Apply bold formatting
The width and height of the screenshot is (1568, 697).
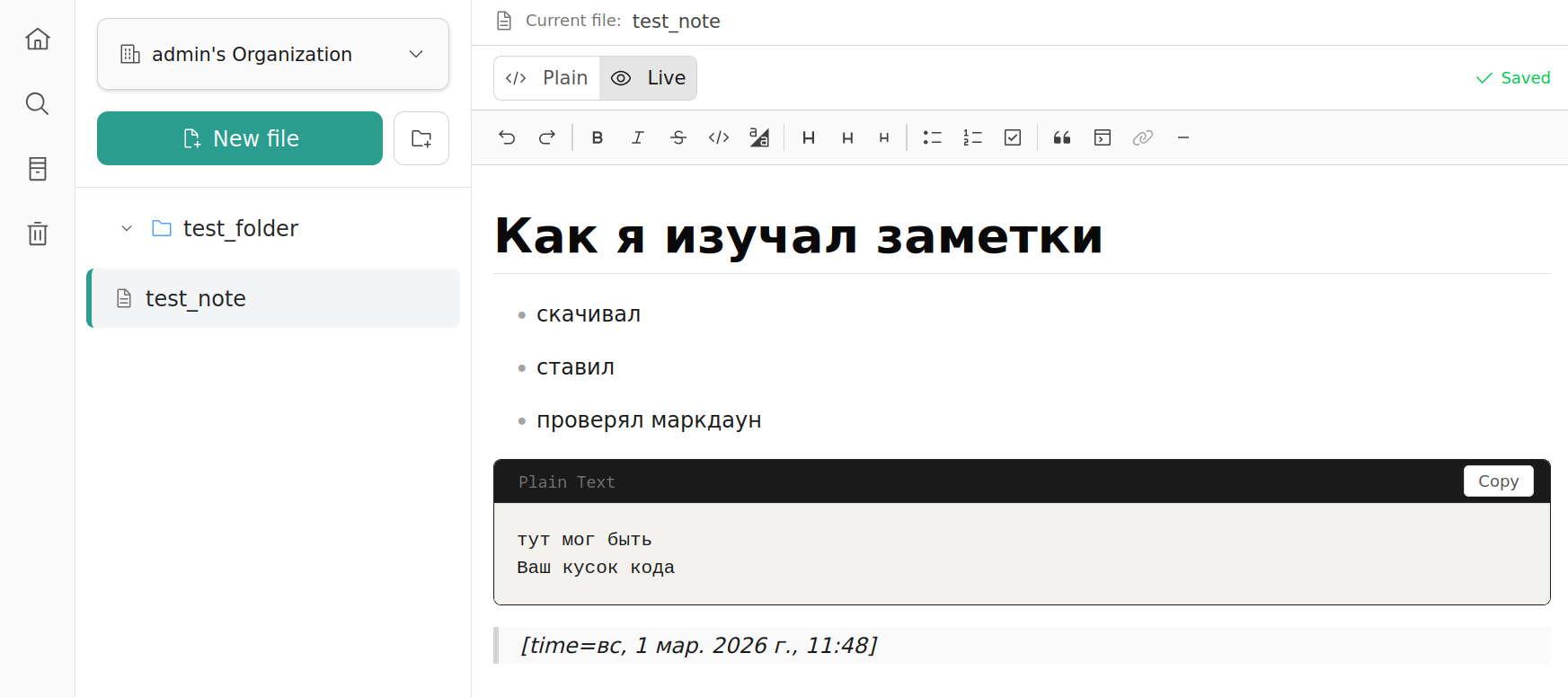597,137
